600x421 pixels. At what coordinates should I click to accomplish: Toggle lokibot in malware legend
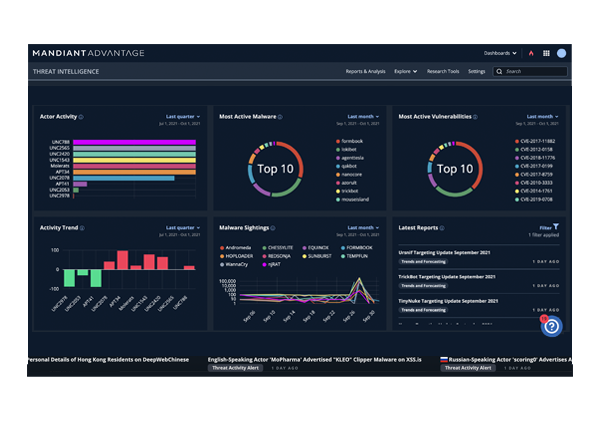[x=346, y=150]
